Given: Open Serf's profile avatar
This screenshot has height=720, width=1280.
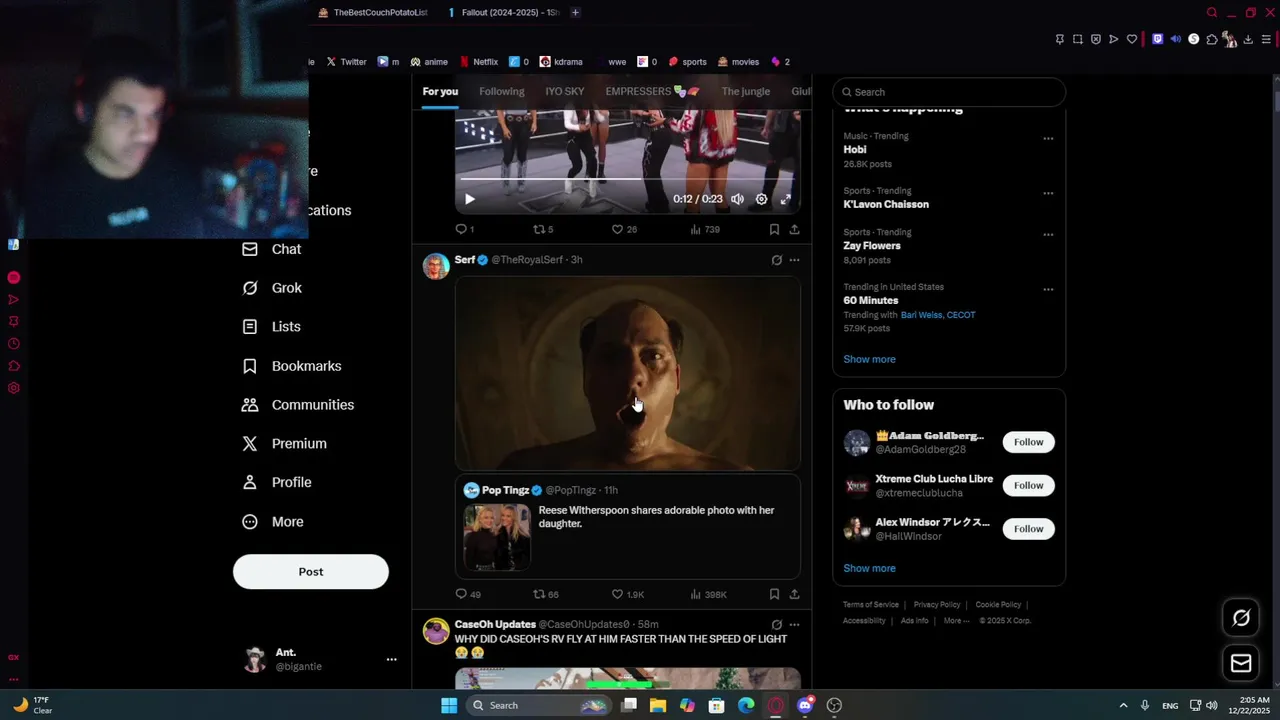Looking at the screenshot, I should [x=436, y=267].
